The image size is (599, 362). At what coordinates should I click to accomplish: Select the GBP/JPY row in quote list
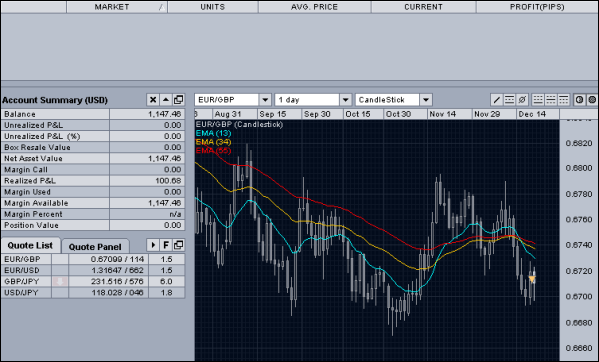(x=93, y=281)
